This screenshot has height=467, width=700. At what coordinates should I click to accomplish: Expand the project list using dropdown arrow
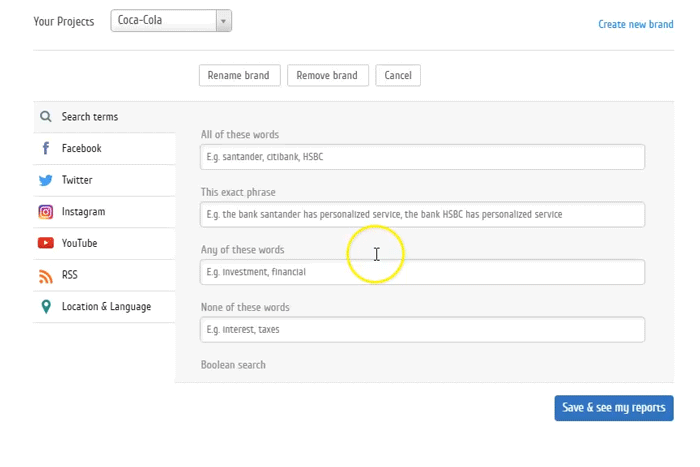223,21
